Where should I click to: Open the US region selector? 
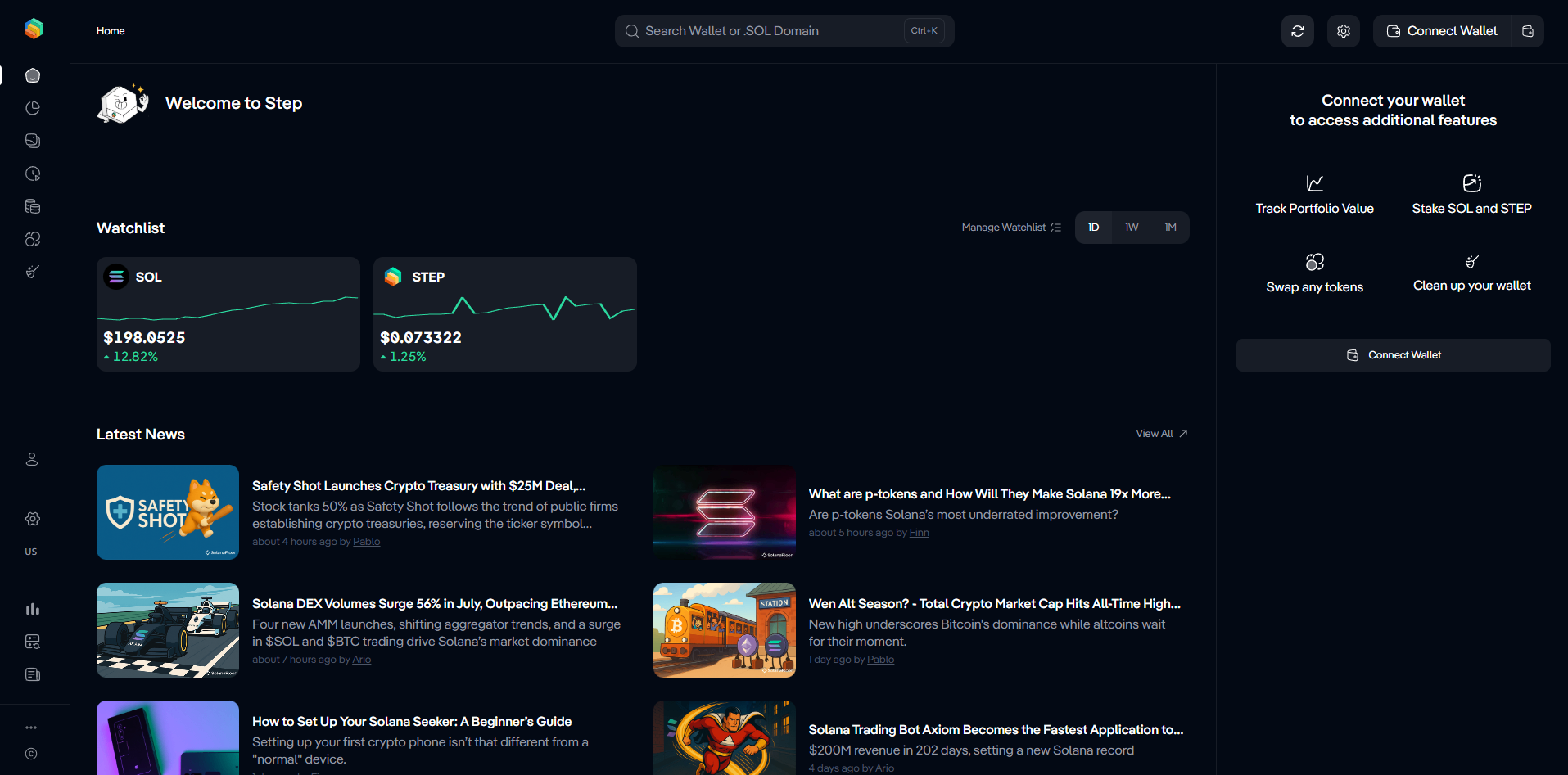(31, 552)
